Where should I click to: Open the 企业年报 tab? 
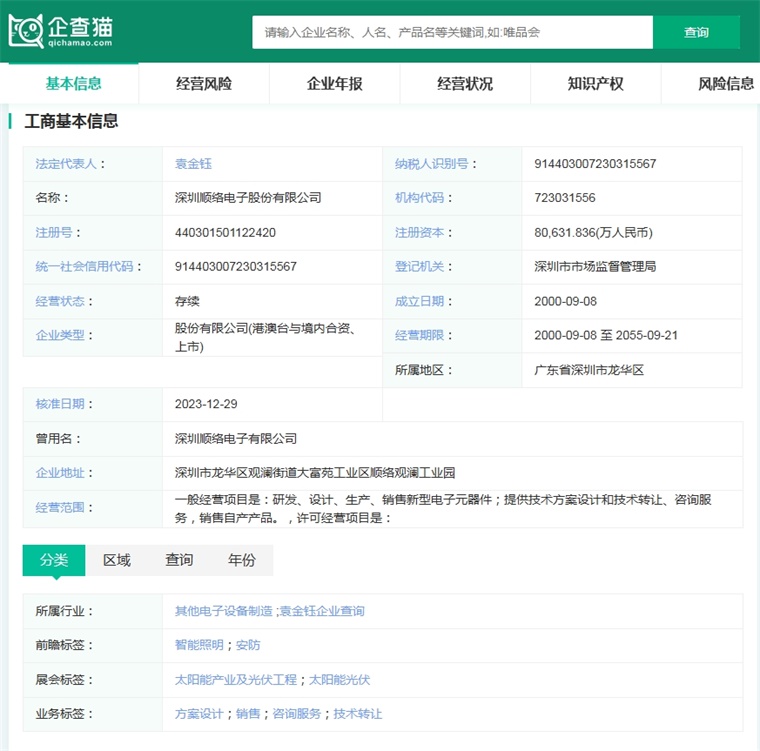(x=334, y=84)
